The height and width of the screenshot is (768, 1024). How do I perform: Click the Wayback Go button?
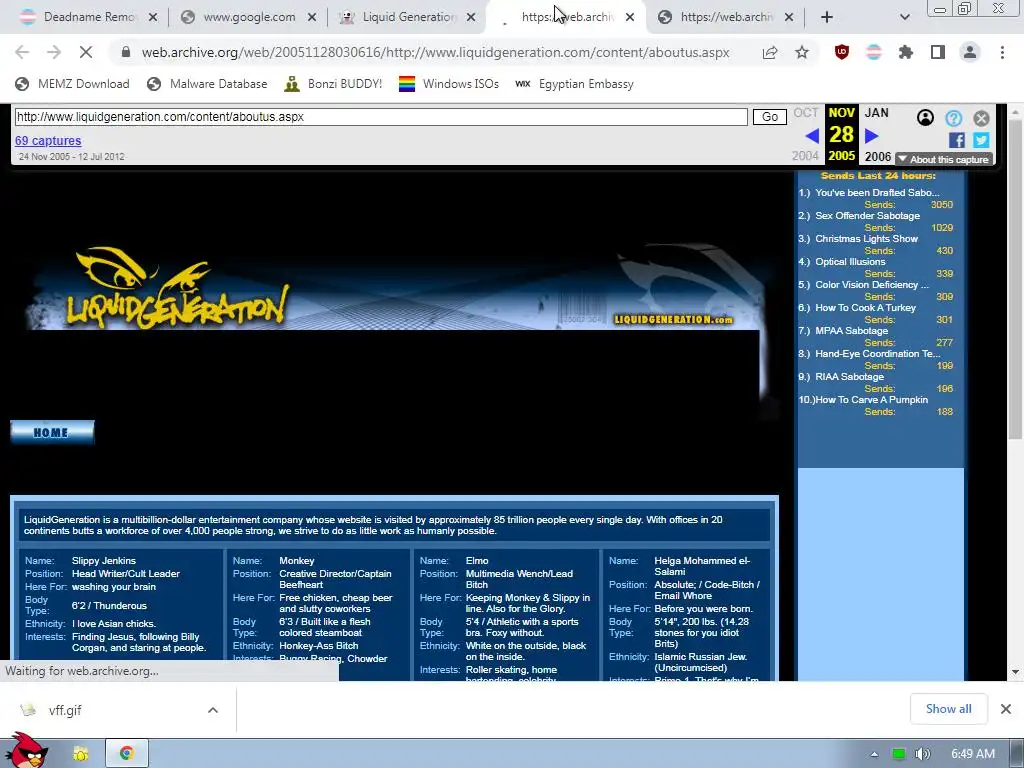point(770,117)
